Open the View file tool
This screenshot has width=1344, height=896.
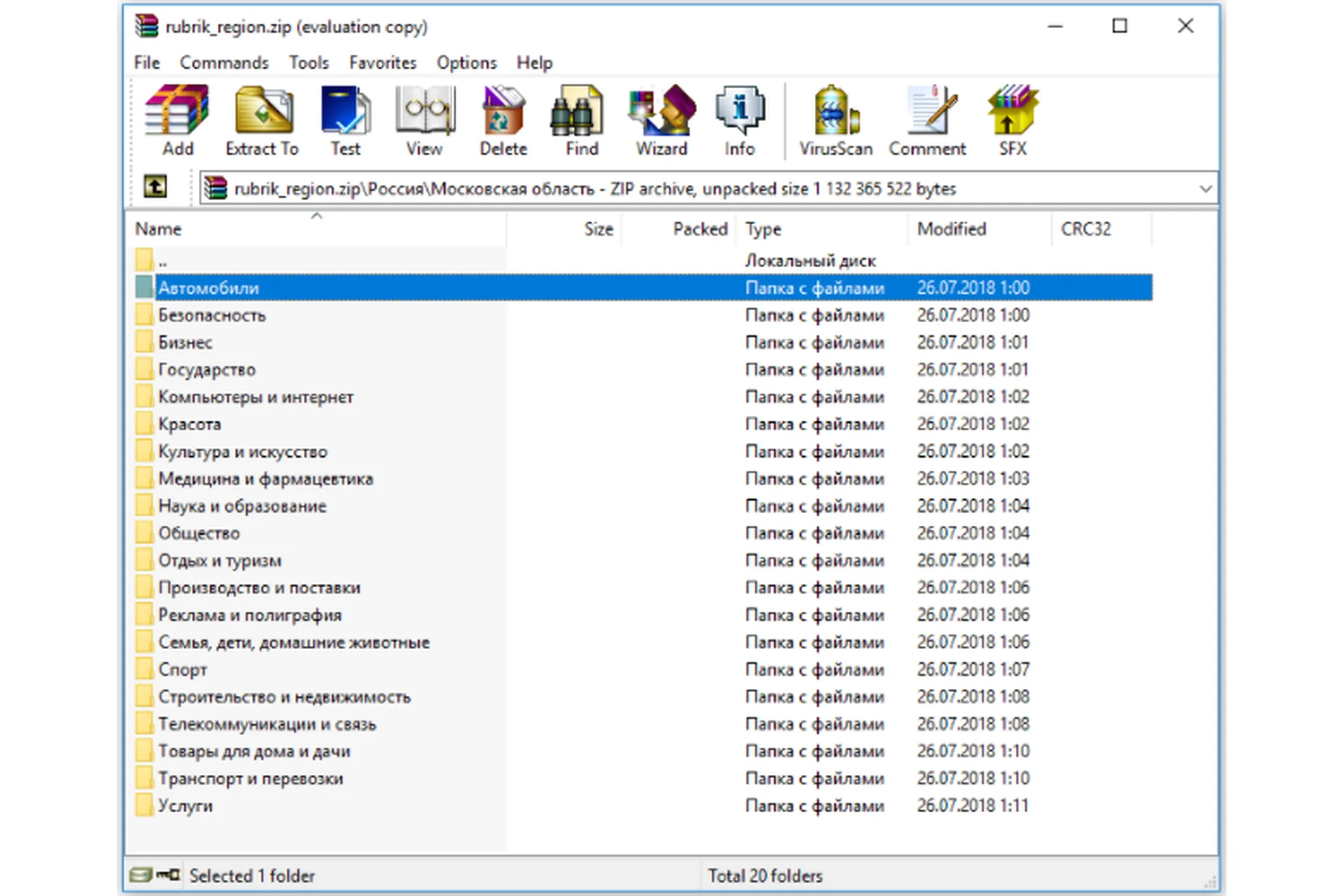424,120
